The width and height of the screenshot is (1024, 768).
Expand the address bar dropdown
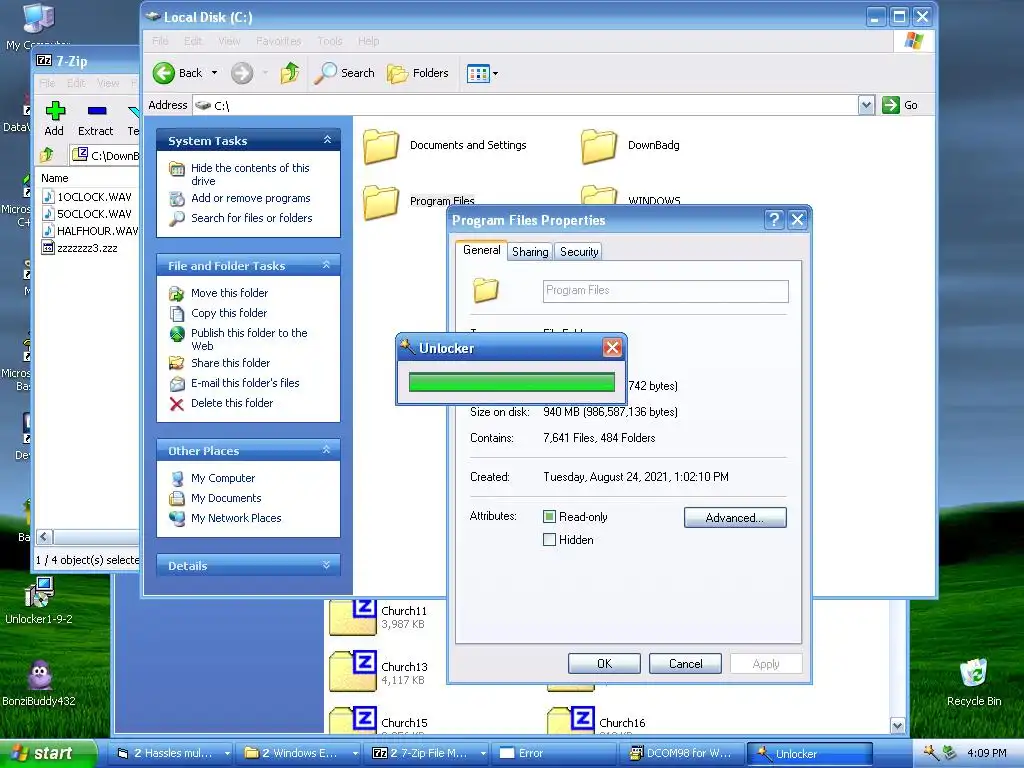(866, 105)
